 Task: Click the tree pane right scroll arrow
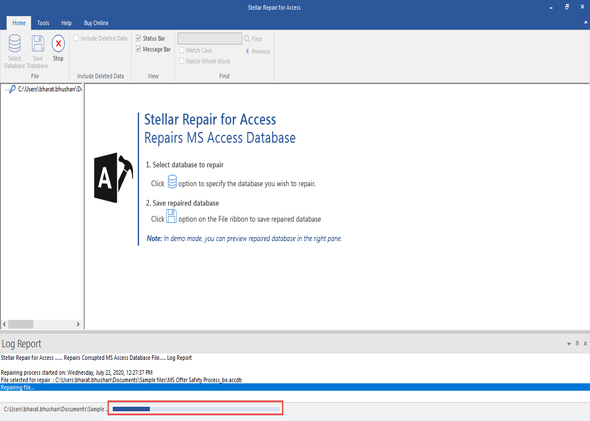pos(78,324)
